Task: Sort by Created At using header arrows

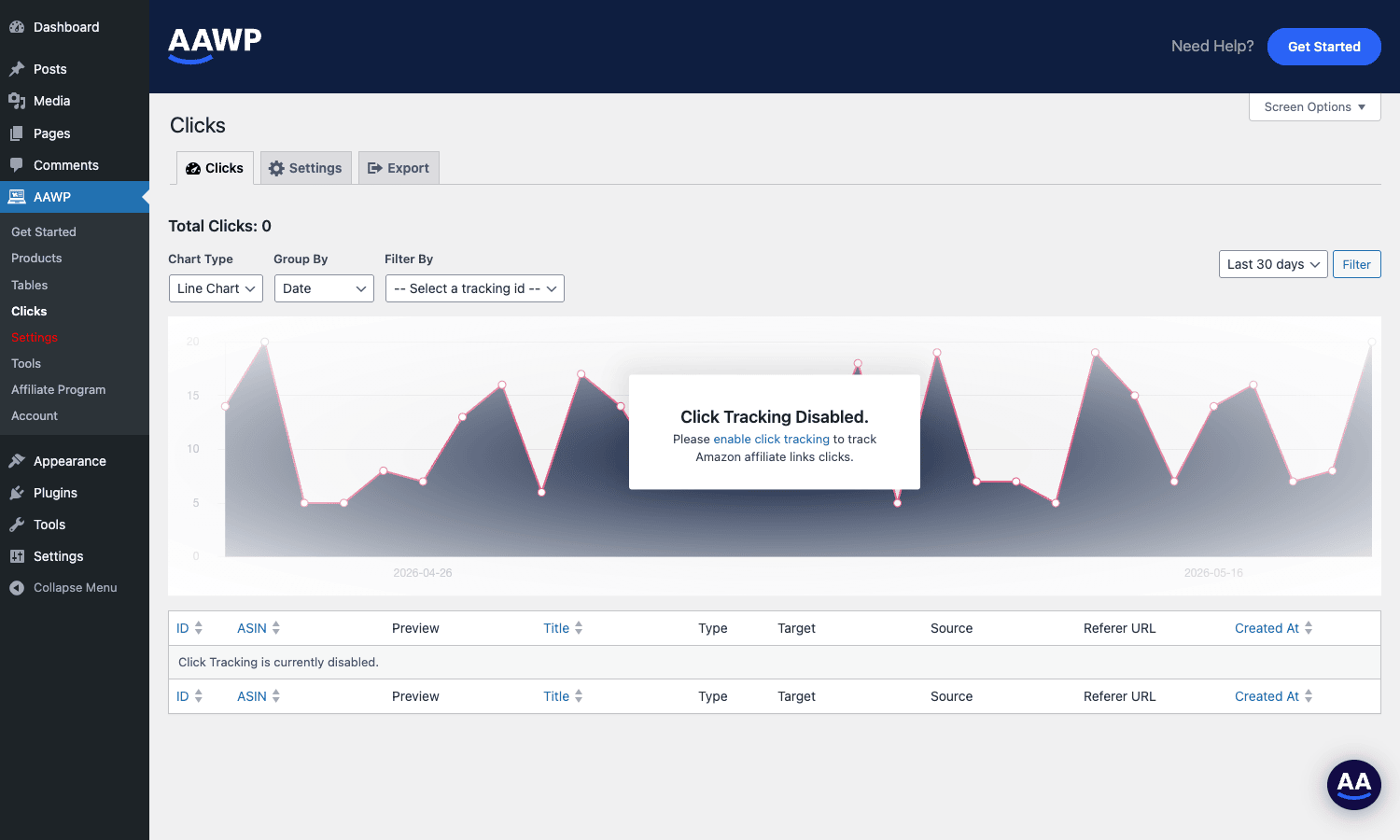Action: pos(1309,628)
